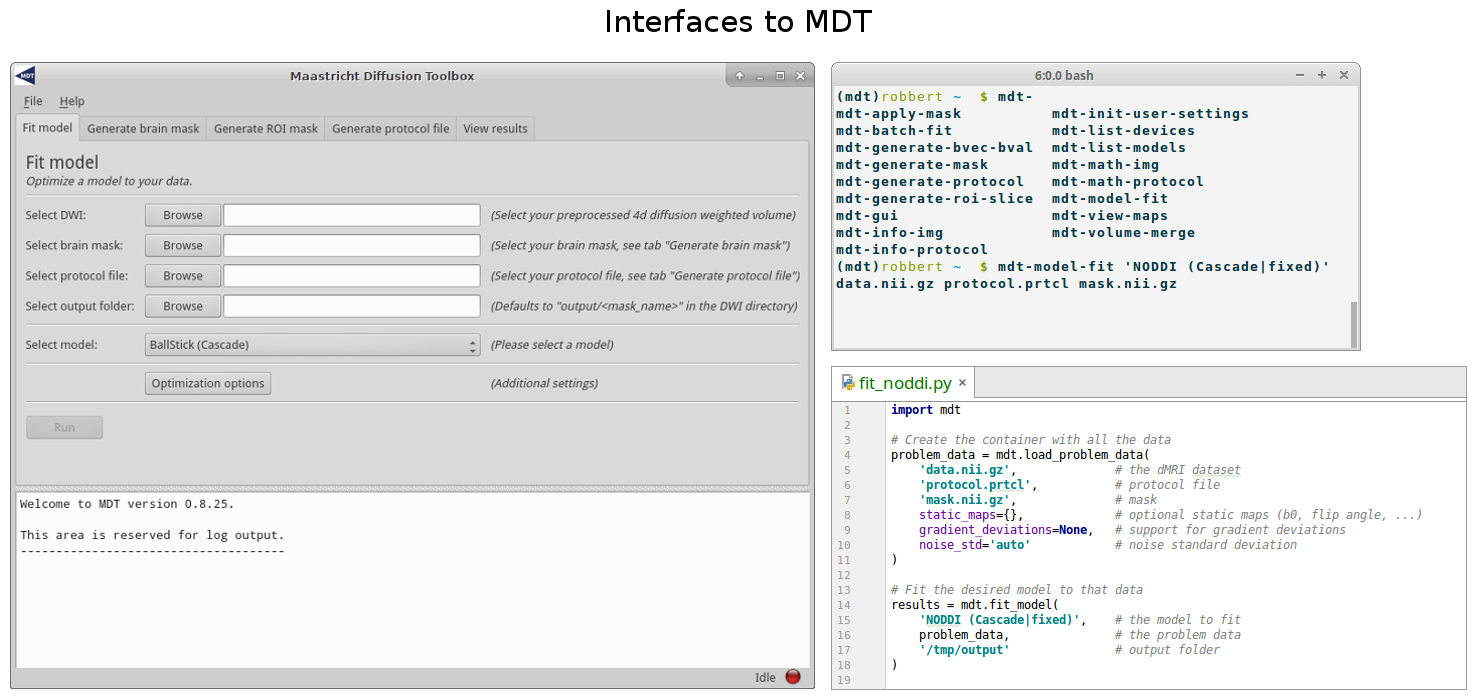This screenshot has width=1477, height=700.
Task: Maximize the bash terminal window
Action: pyautogui.click(x=1322, y=75)
